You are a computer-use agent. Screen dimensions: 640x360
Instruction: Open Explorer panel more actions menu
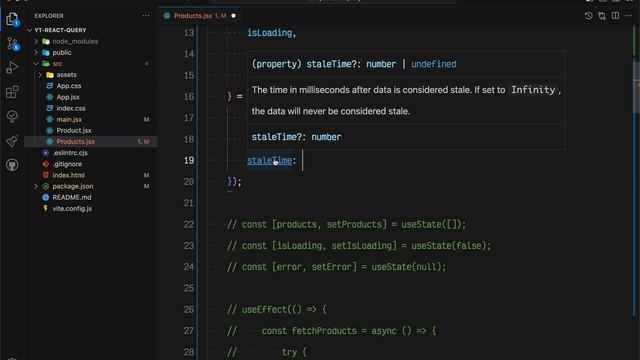pos(146,16)
